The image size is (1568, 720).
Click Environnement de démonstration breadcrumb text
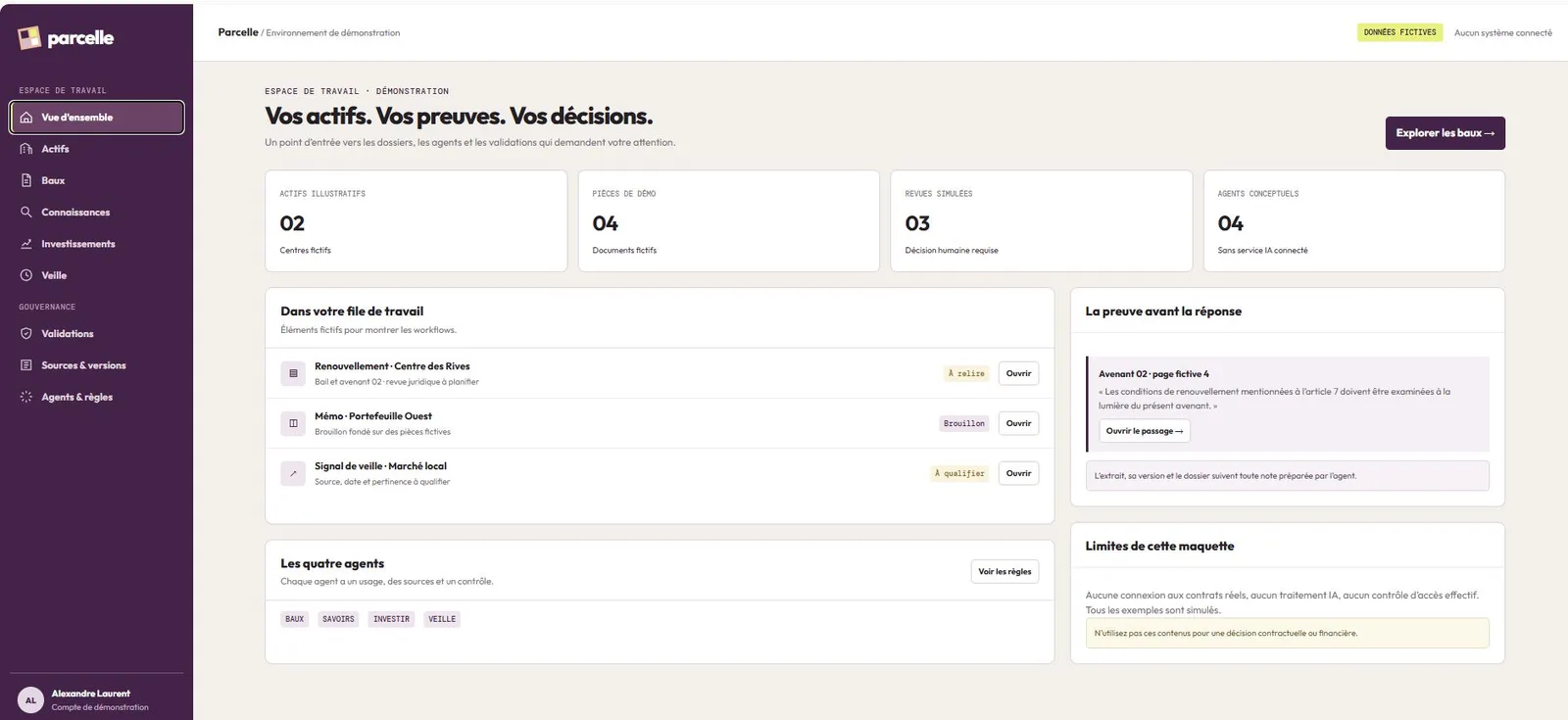pyautogui.click(x=333, y=32)
